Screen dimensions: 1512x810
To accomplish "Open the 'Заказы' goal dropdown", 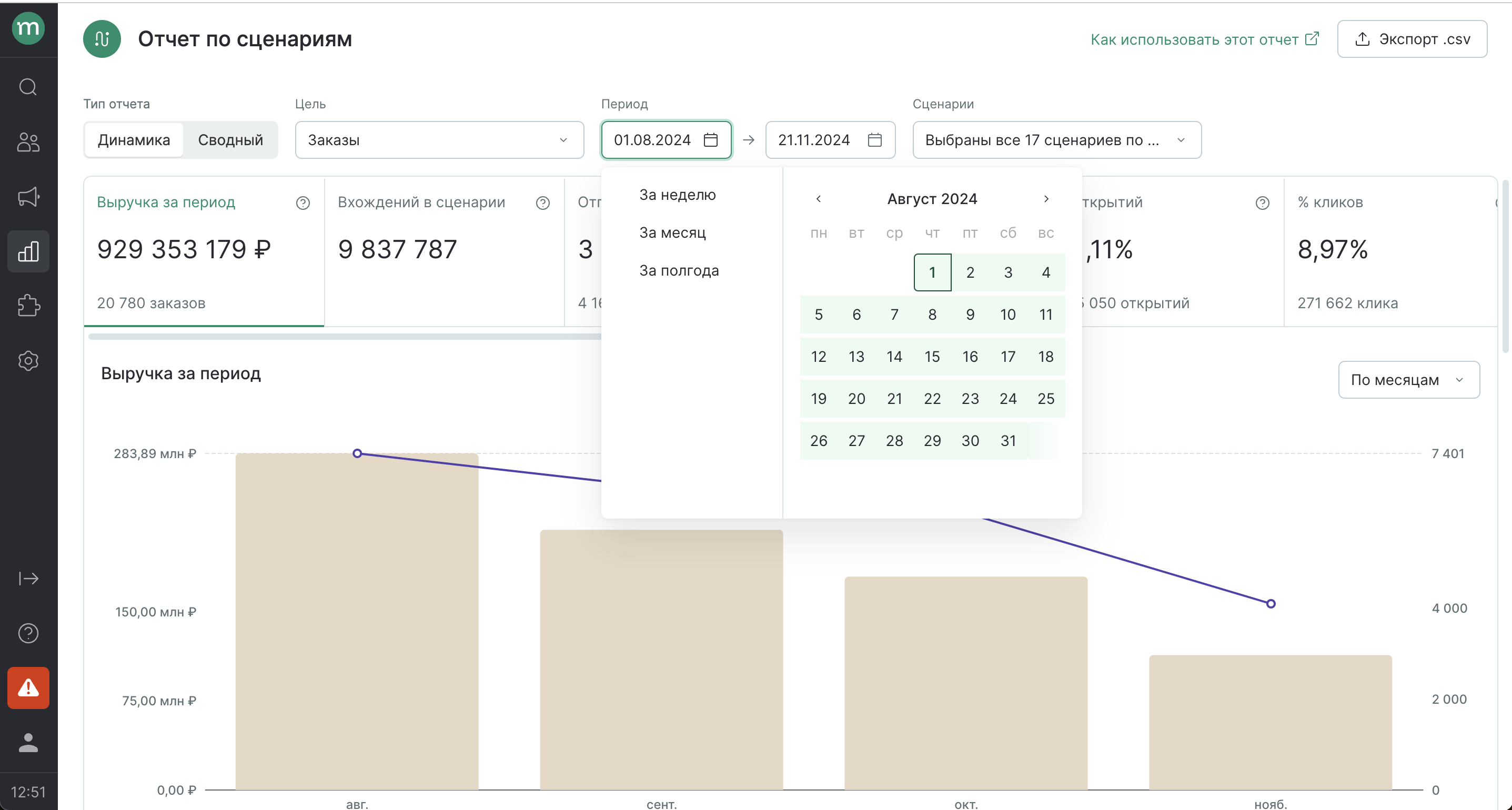I will click(x=439, y=140).
